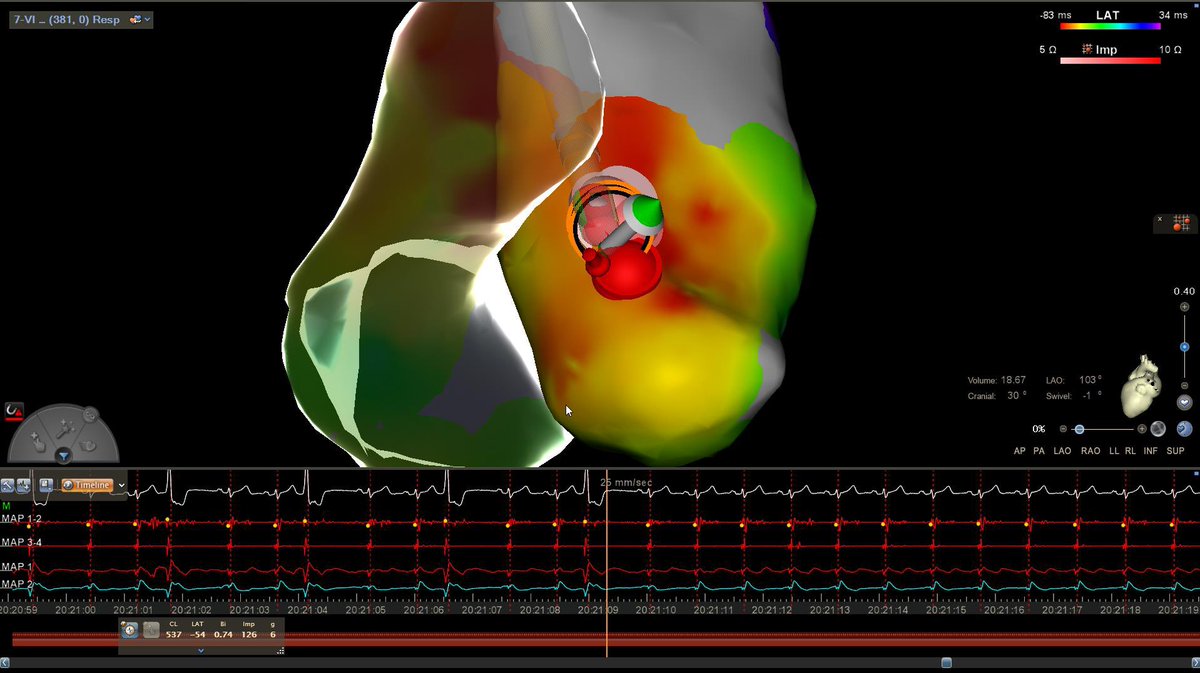Click the point grid icon with red dots
The width and height of the screenshot is (1200, 673).
pyautogui.click(x=1180, y=223)
